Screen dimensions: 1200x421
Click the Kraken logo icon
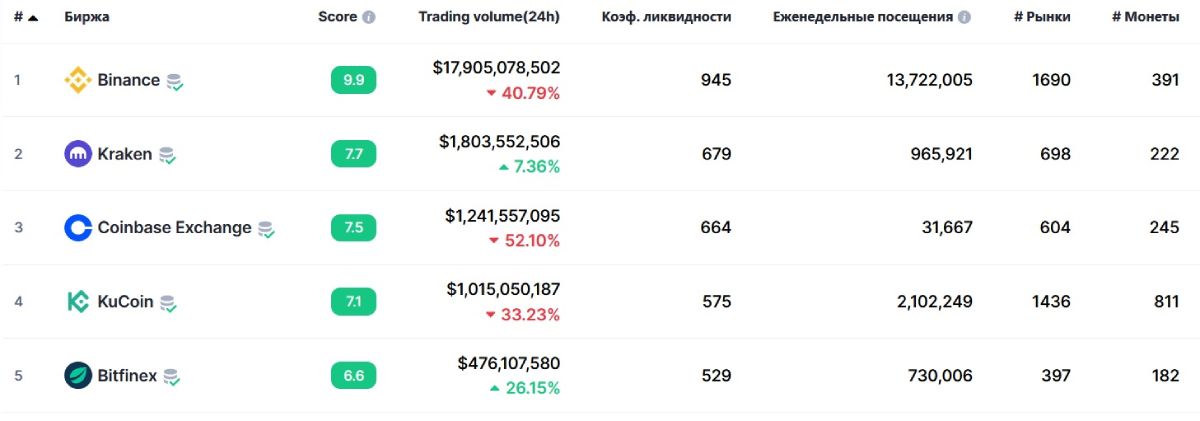pos(78,154)
